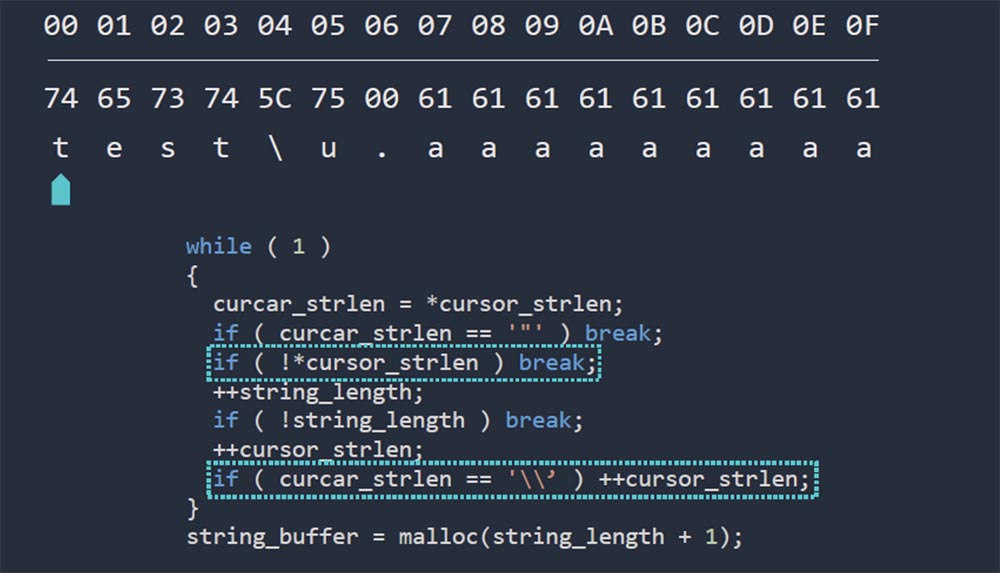Click hex byte 75 in the data row
The height and width of the screenshot is (573, 1000).
coord(328,99)
